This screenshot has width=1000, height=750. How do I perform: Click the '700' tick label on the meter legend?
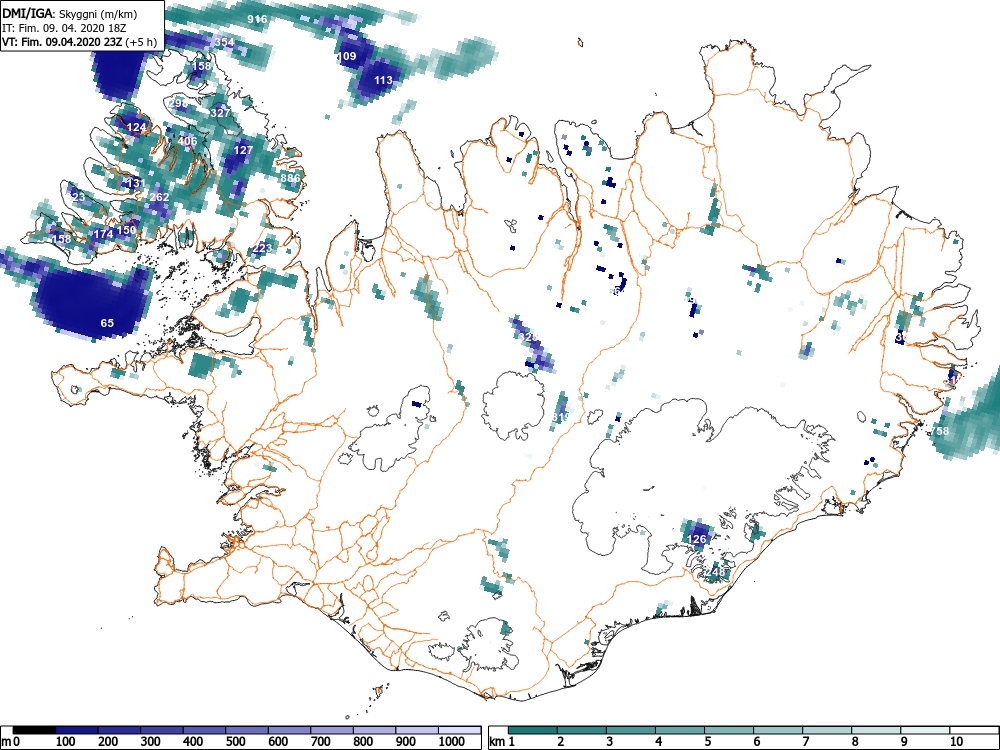click(x=320, y=742)
